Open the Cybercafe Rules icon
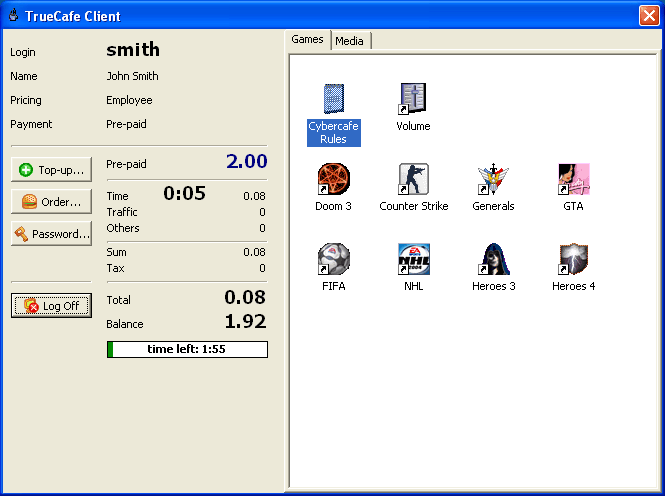The image size is (665, 496). coord(333,100)
